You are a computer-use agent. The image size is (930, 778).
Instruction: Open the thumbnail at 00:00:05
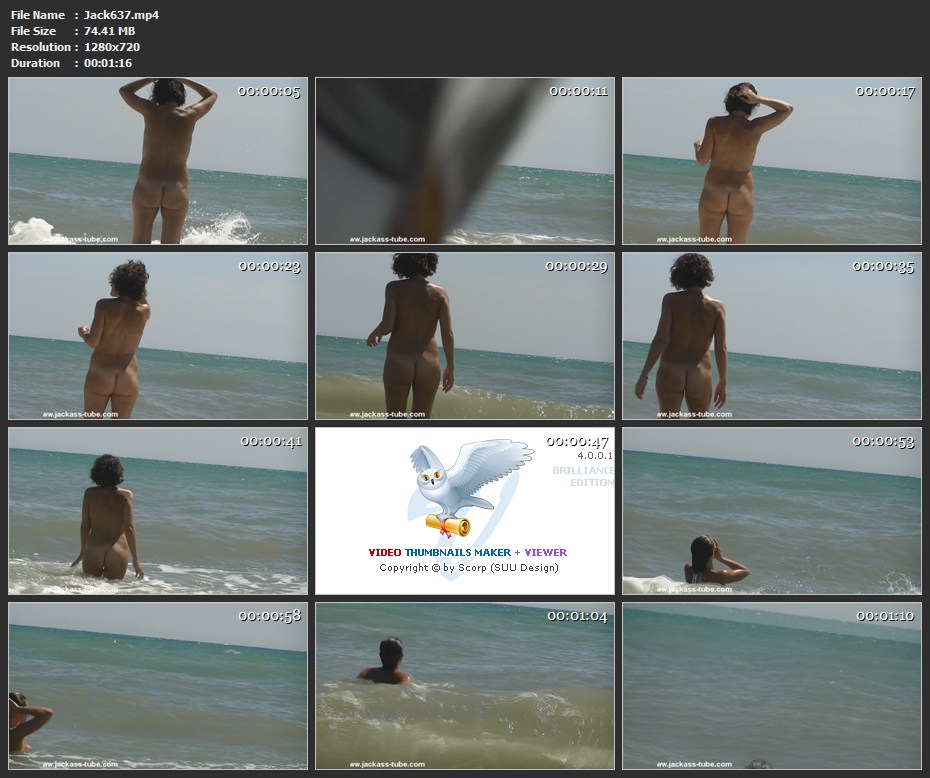point(158,161)
